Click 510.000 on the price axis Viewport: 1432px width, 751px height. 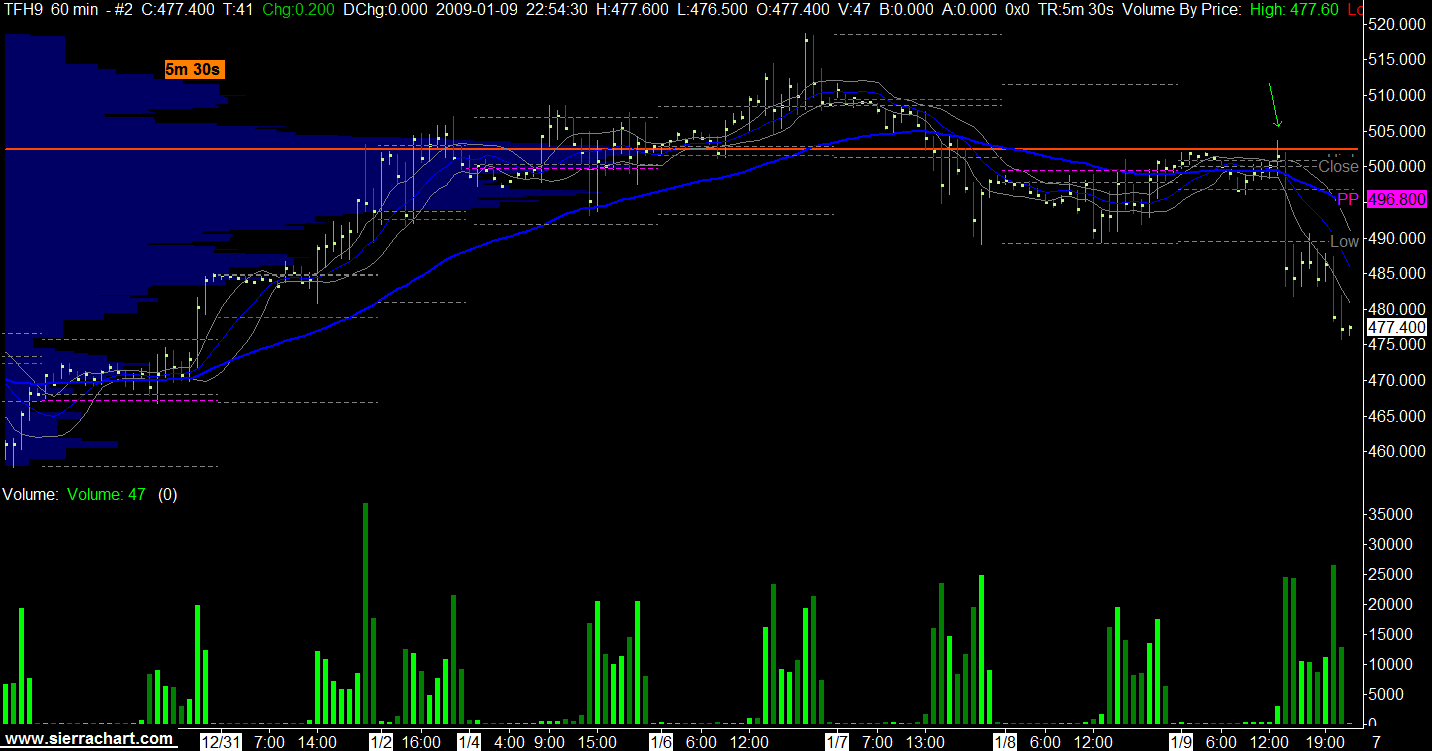pyautogui.click(x=1396, y=96)
